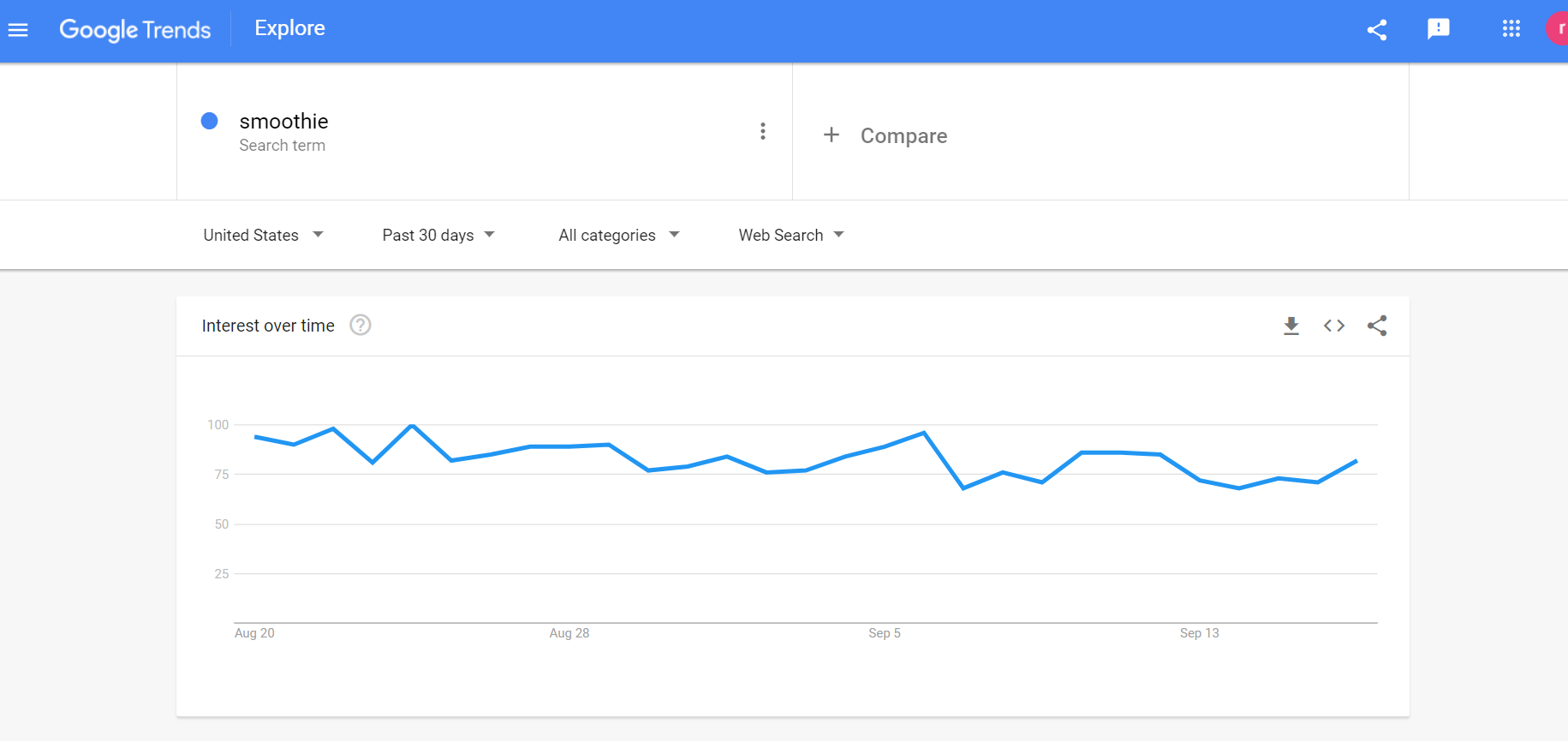Open the account profile avatar
1568x742 pixels.
(1559, 29)
